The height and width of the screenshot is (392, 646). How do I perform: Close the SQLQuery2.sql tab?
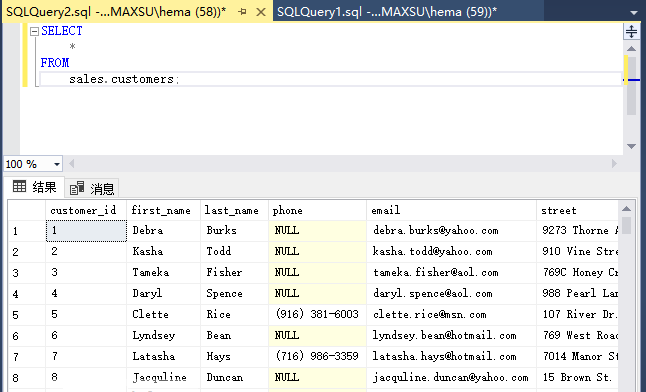[x=261, y=12]
